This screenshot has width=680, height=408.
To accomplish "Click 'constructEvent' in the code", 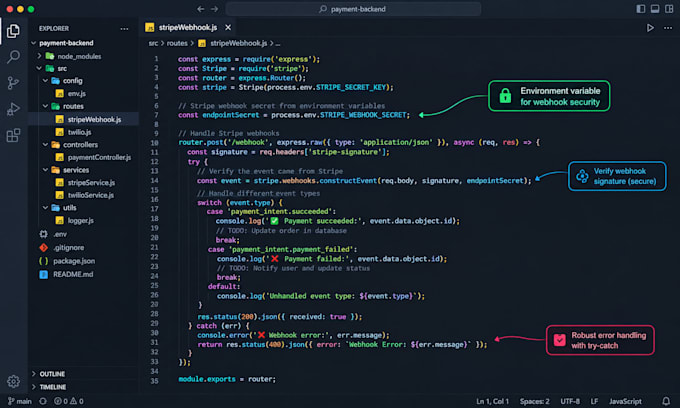I will tap(348, 181).
